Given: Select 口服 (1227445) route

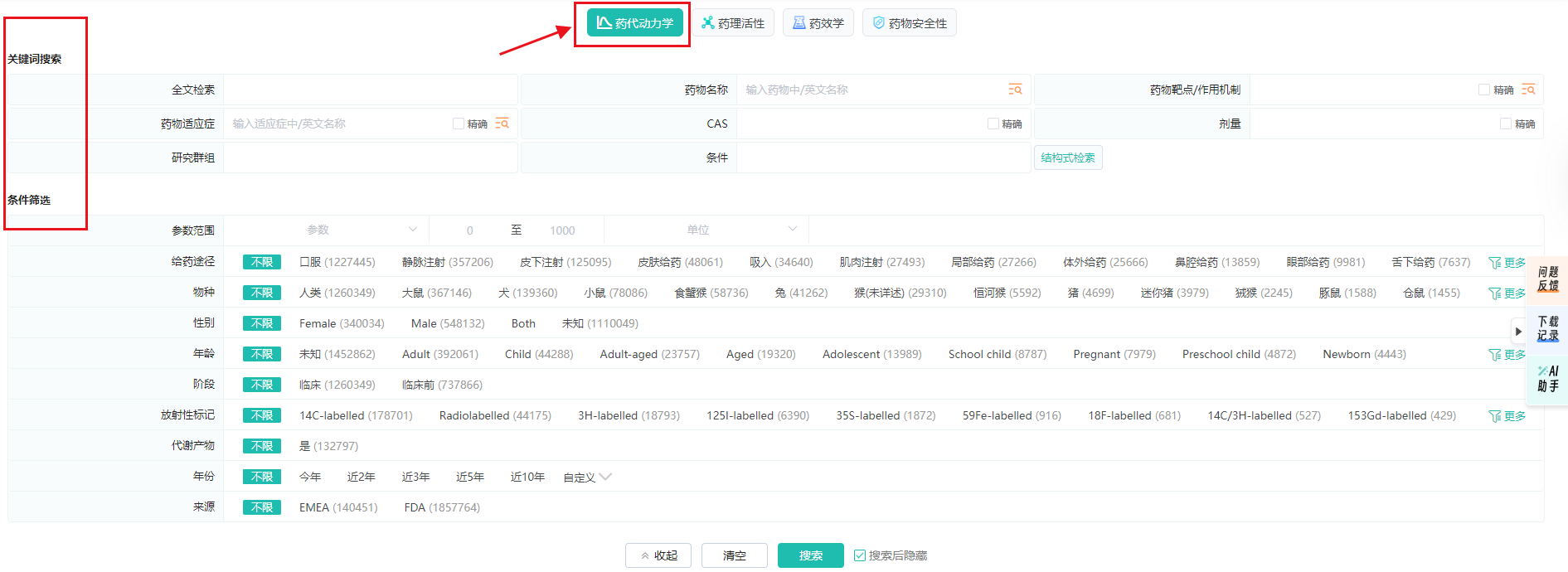Looking at the screenshot, I should pos(337,262).
